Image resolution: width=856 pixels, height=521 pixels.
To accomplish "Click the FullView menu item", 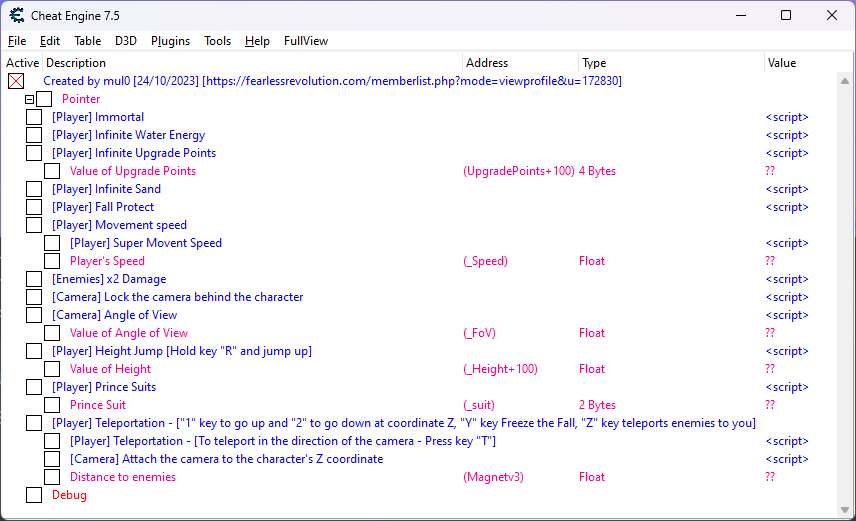I will coord(305,41).
